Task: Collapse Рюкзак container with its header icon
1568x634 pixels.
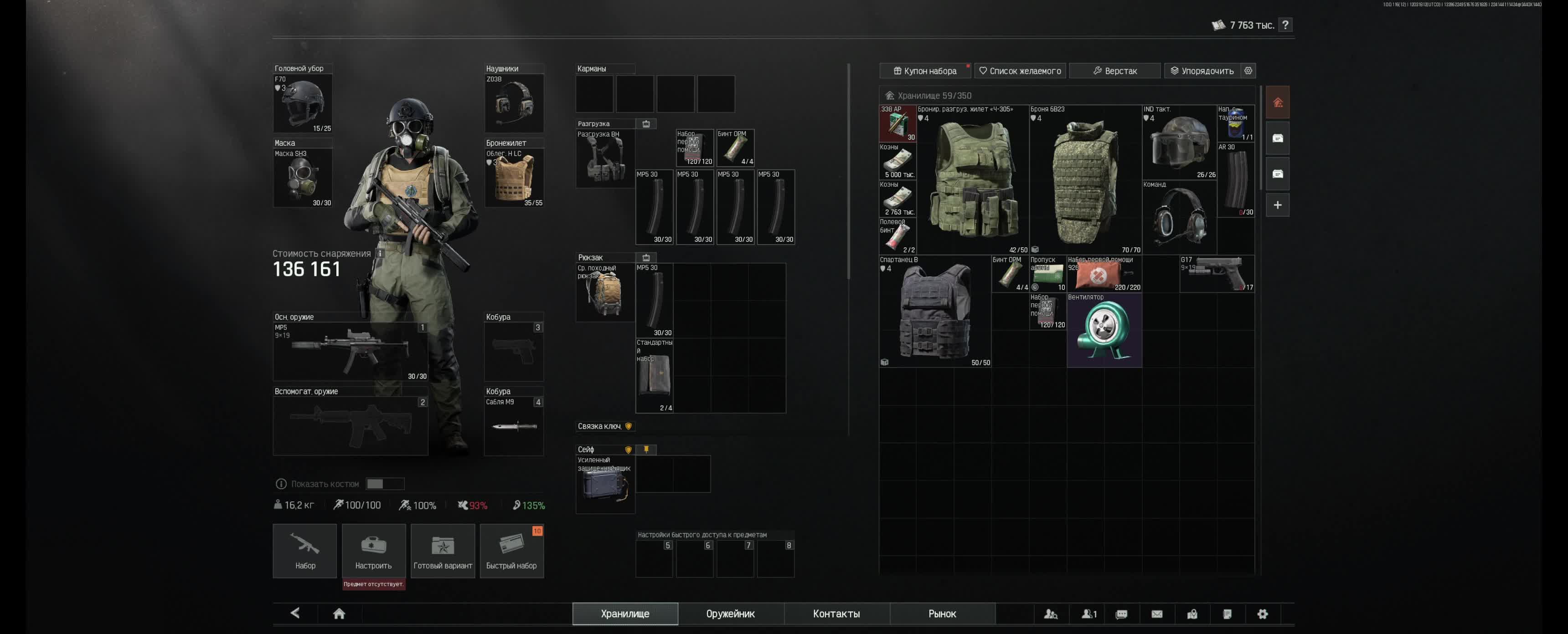Action: (646, 257)
